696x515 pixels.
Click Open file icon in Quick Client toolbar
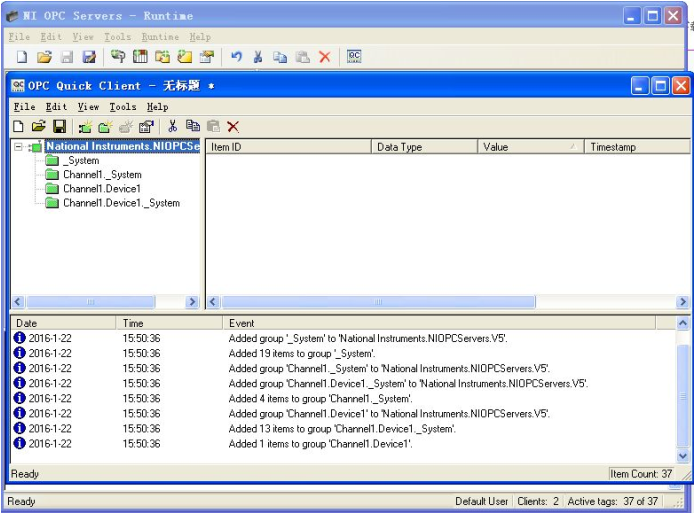39,127
